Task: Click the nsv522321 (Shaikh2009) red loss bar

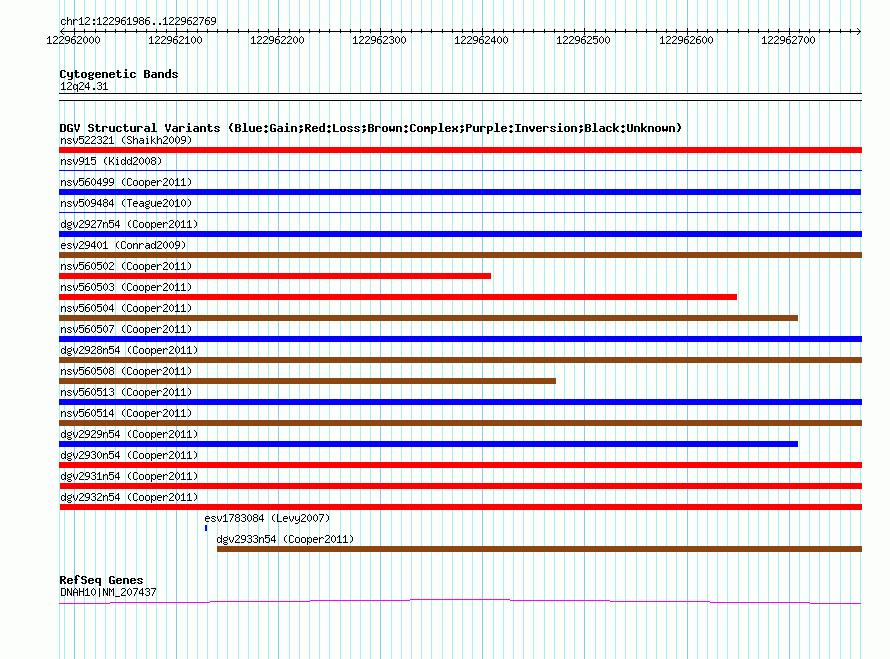Action: click(x=460, y=150)
